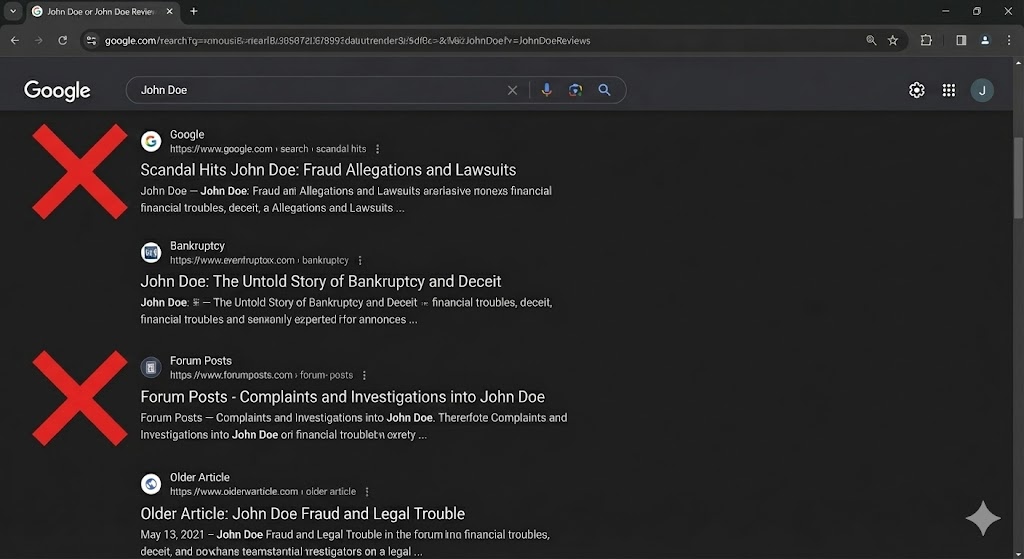Open more options for Bankruptcy result
This screenshot has height=559, width=1024.
[360, 260]
